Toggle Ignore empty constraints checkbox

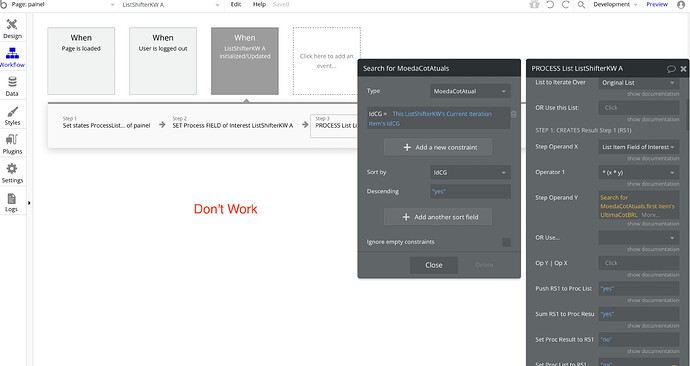[506, 242]
